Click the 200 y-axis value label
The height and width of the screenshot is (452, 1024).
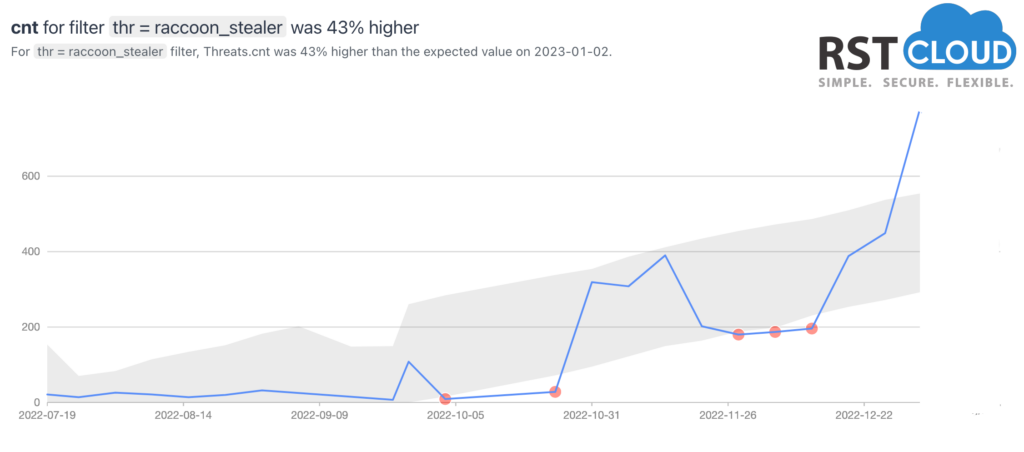pyautogui.click(x=32, y=327)
